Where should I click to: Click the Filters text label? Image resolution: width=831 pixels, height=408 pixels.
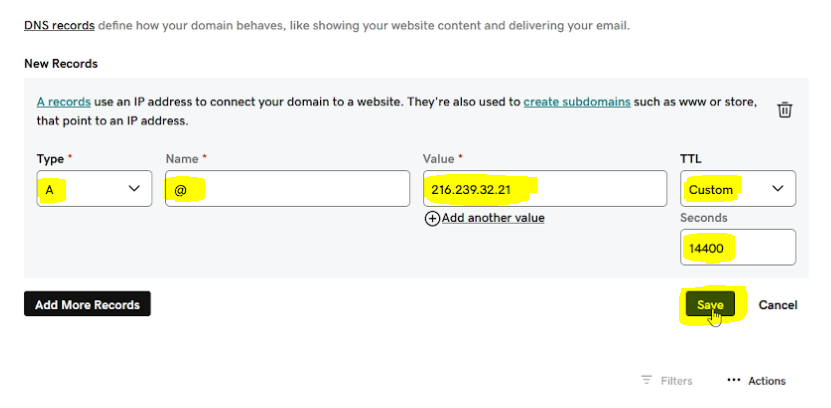tap(676, 380)
